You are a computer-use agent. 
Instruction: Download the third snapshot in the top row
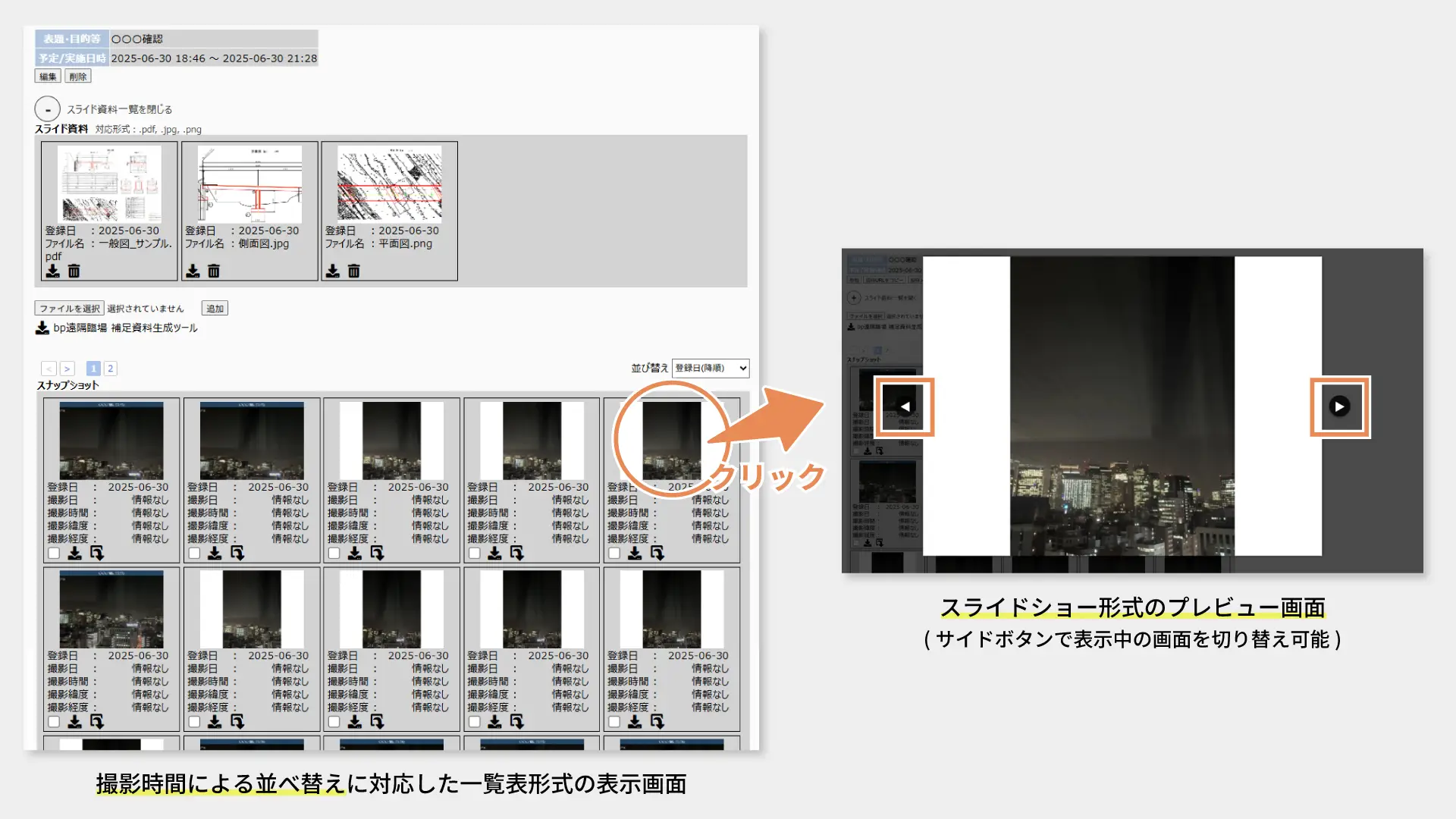pyautogui.click(x=354, y=554)
